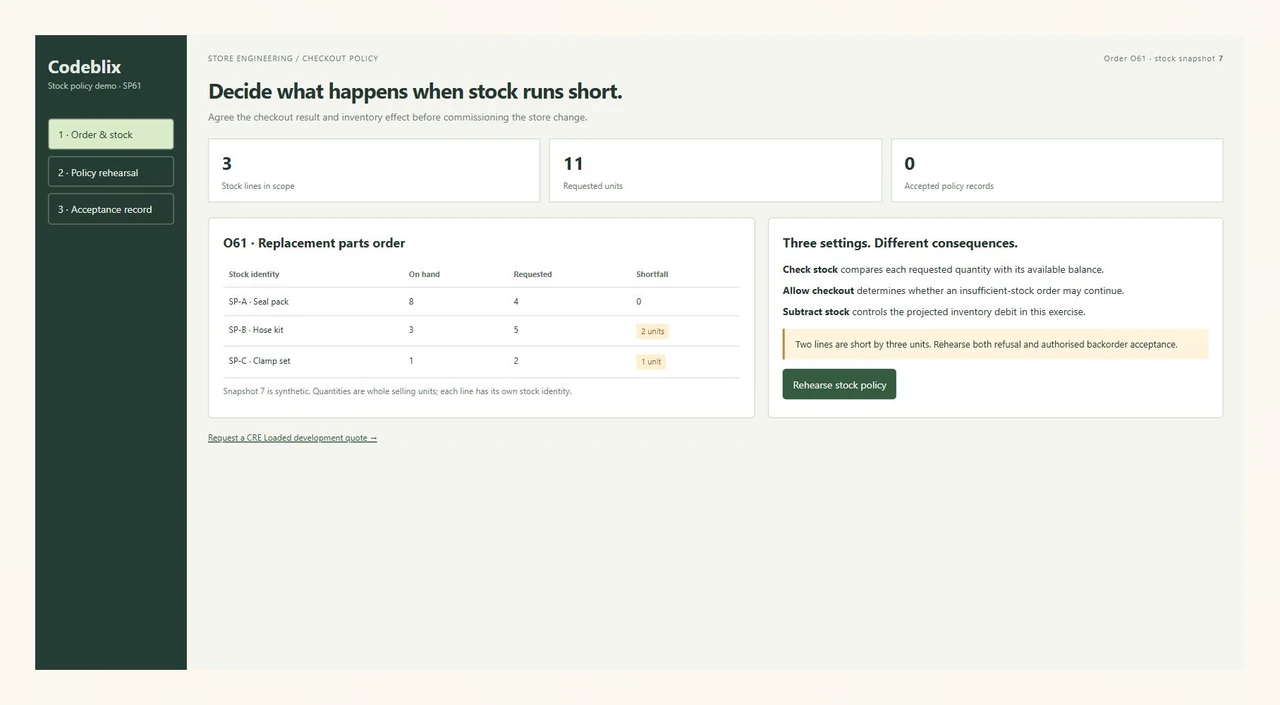Follow the CRE Loaded development quote link
The image size is (1280, 705).
coord(292,438)
